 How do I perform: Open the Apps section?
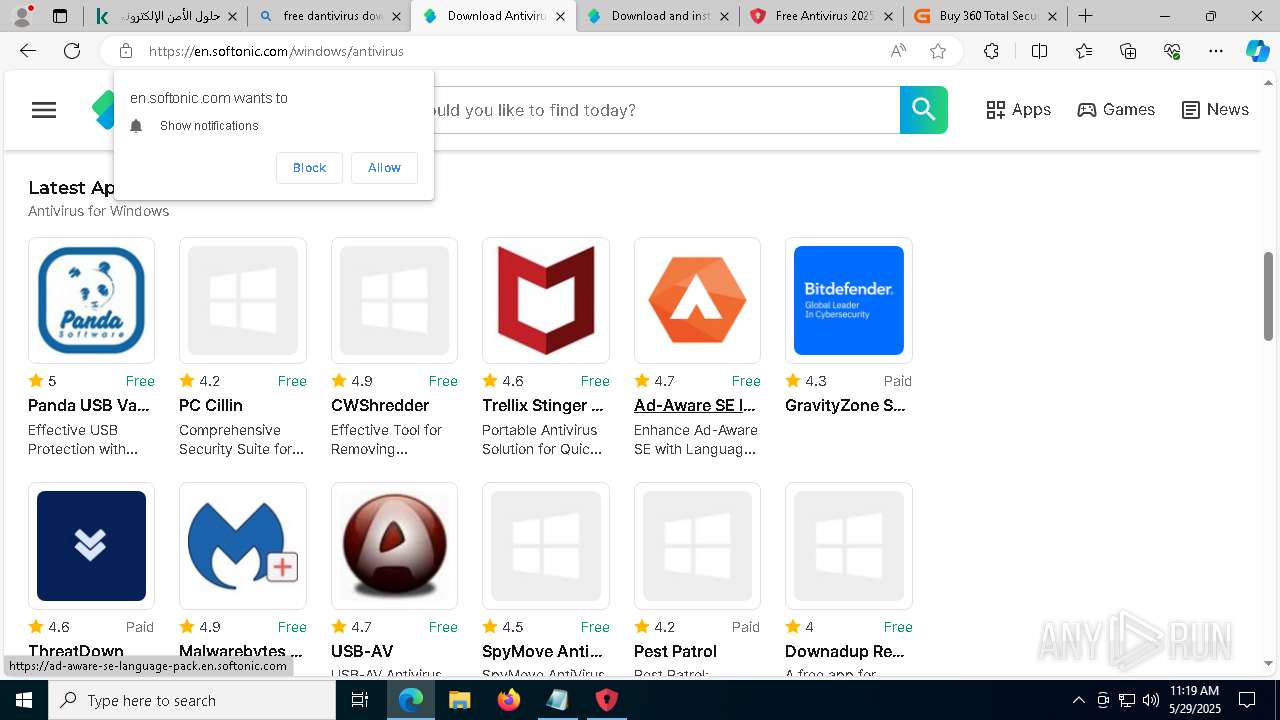tap(1018, 110)
